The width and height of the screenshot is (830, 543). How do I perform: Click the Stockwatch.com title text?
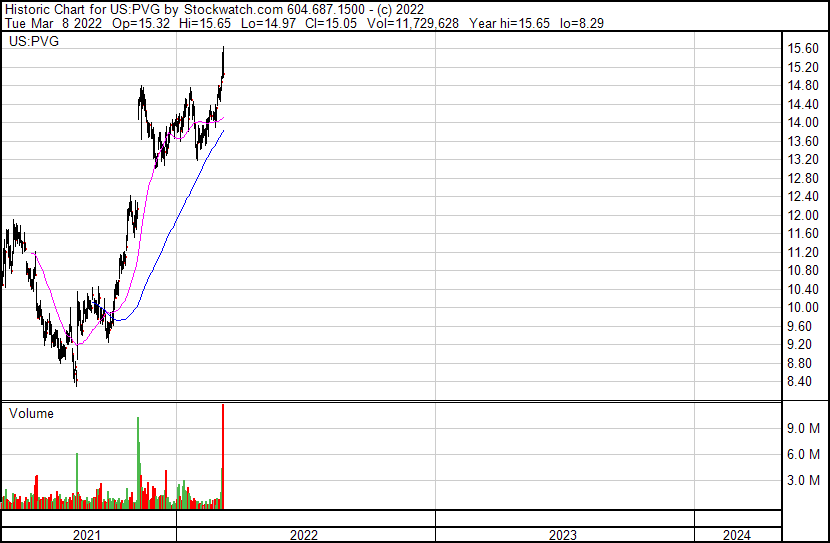[233, 10]
